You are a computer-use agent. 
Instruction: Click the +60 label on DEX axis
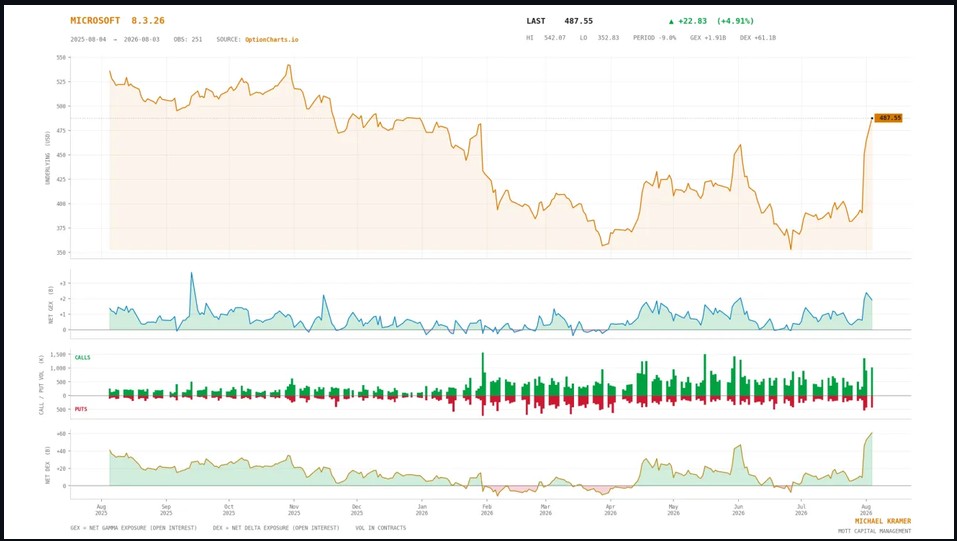(x=62, y=434)
